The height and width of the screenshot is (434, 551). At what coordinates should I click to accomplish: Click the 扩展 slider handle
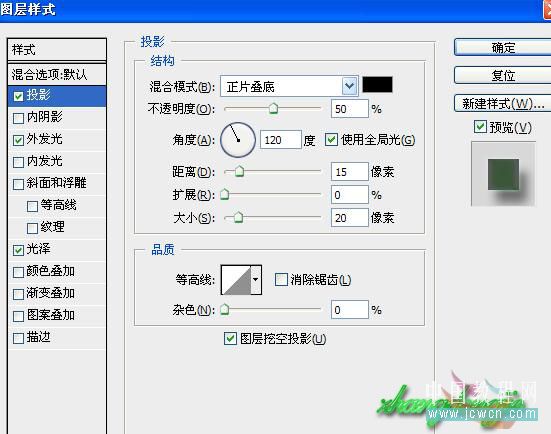tap(225, 194)
